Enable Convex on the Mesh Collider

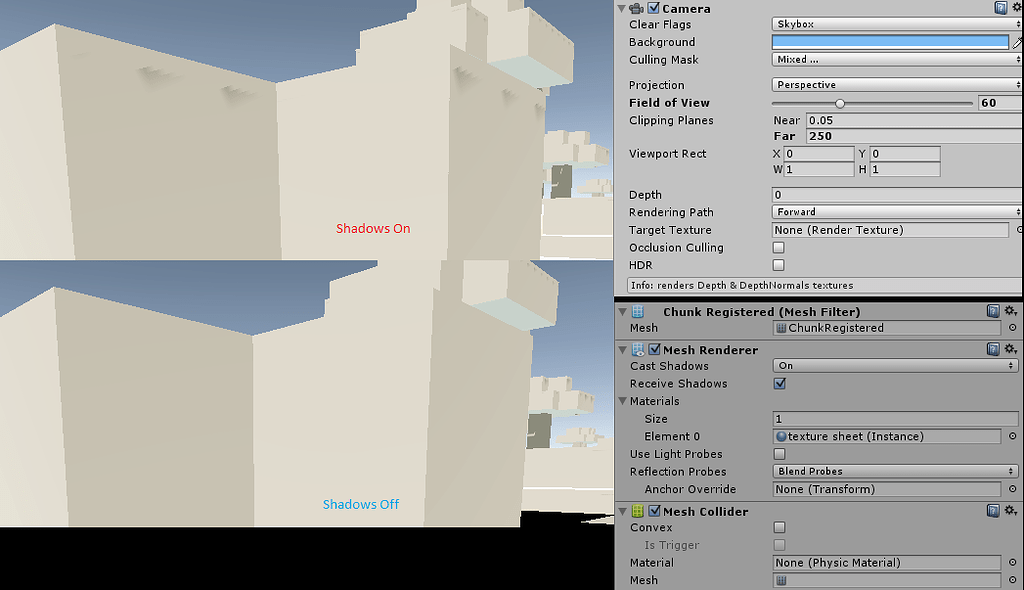778,527
